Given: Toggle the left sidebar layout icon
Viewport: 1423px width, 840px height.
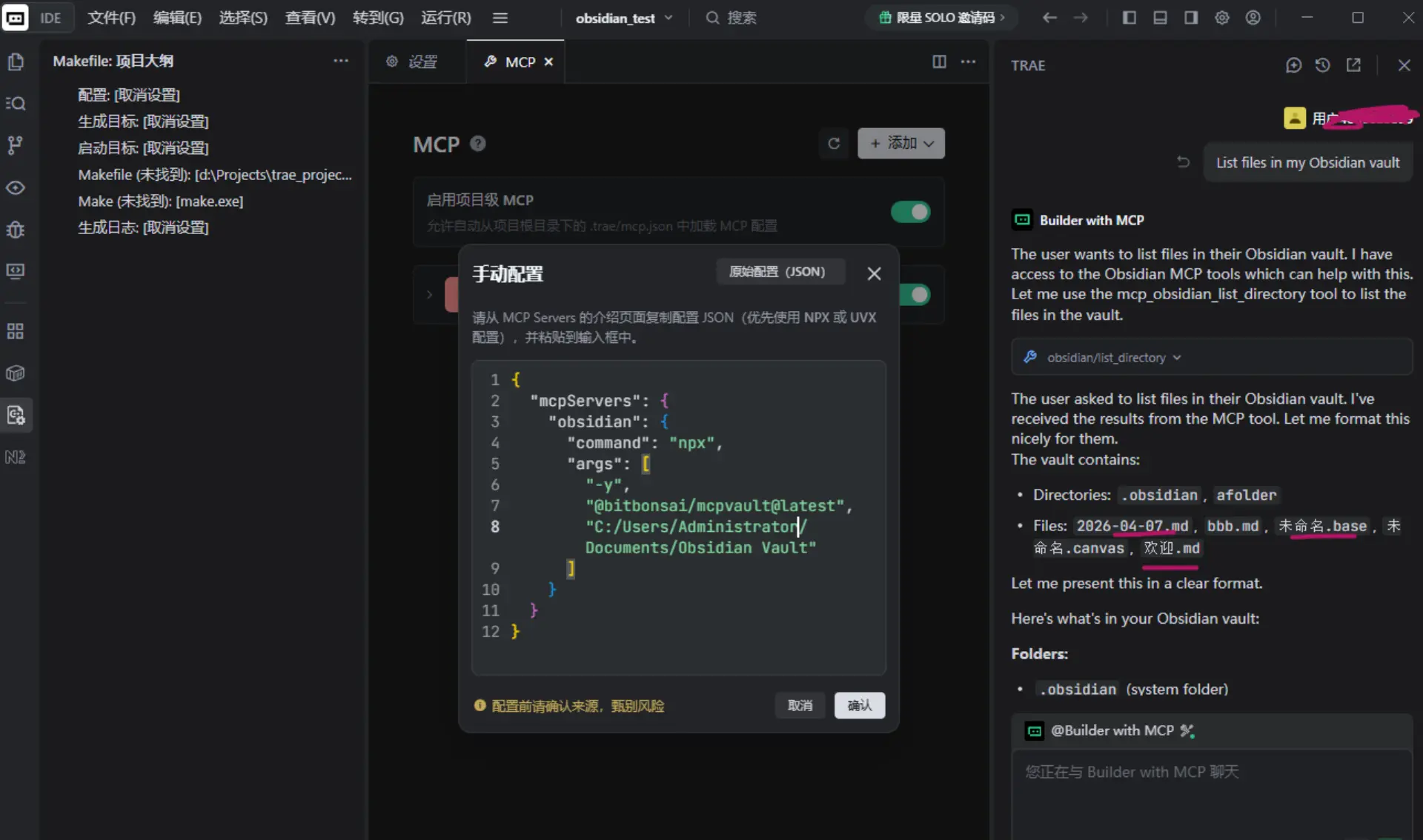Looking at the screenshot, I should pyautogui.click(x=1130, y=18).
